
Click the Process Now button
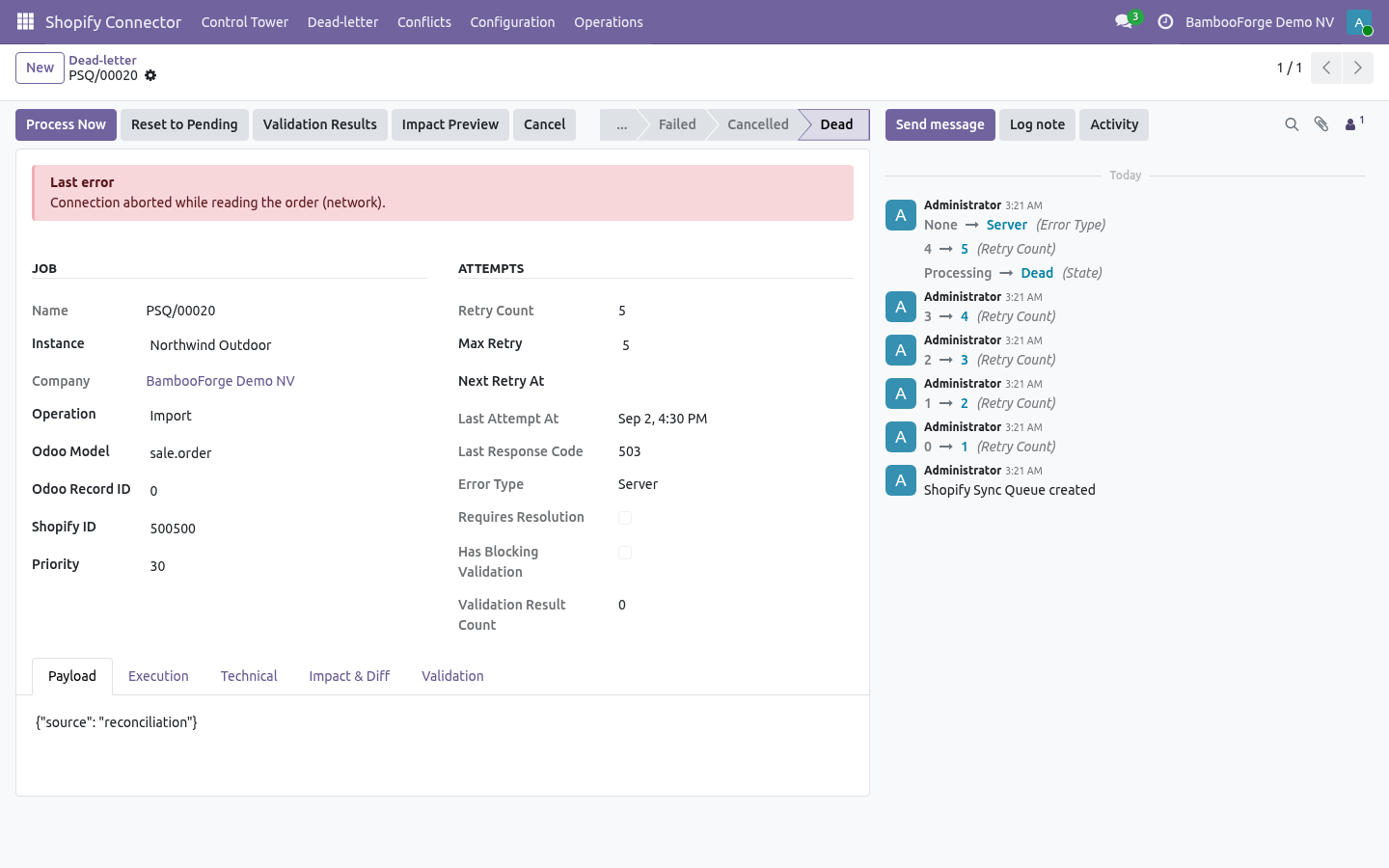coord(66,124)
